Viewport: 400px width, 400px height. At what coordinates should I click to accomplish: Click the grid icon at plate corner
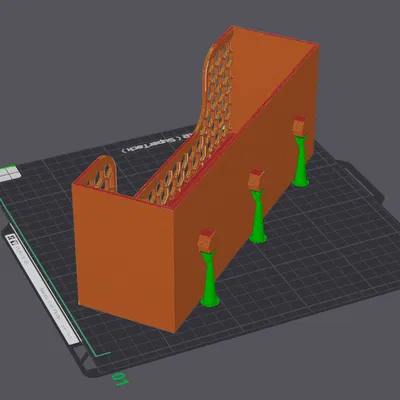[9, 174]
